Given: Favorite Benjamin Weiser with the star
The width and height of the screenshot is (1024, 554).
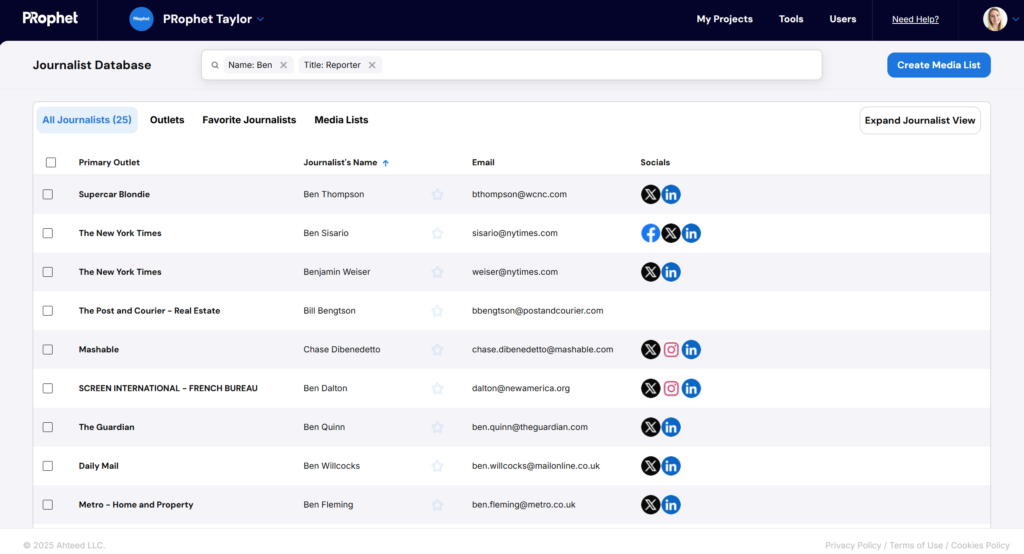Looking at the screenshot, I should click(x=437, y=272).
